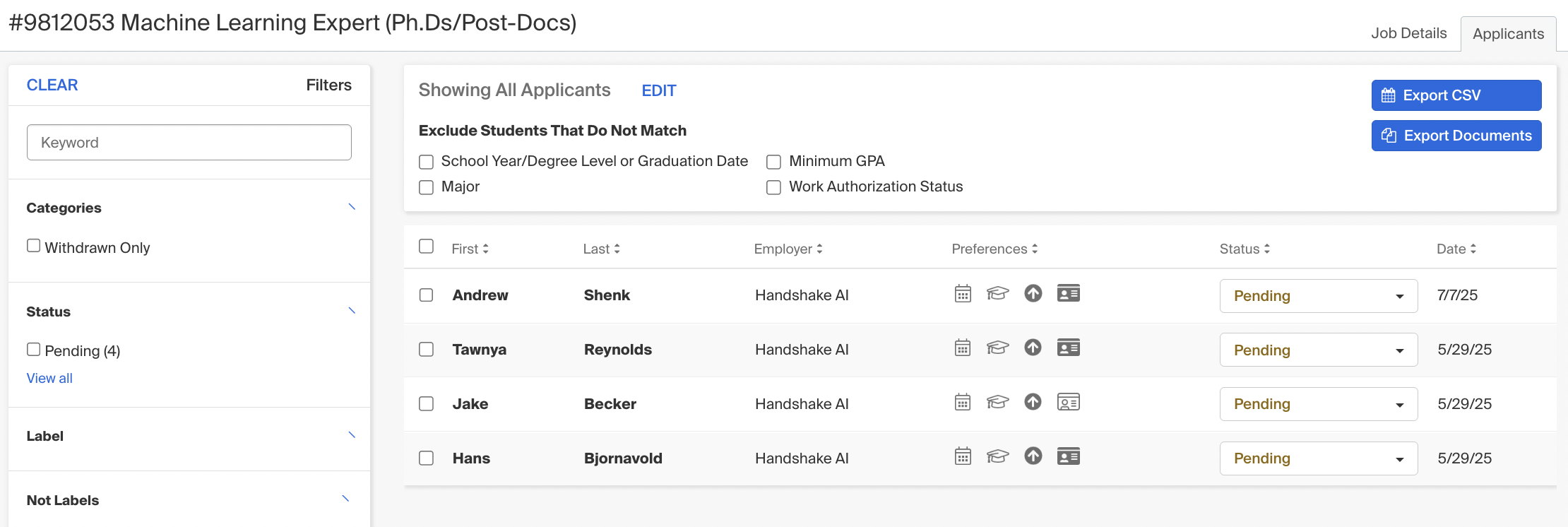Open Hans Bjornavold's Pending status dropdown
The width and height of the screenshot is (1568, 527).
click(x=1319, y=458)
